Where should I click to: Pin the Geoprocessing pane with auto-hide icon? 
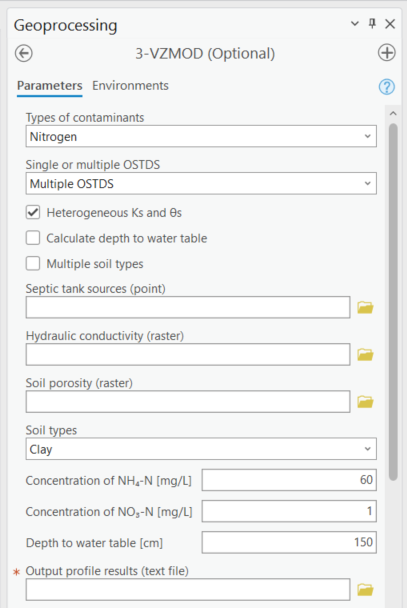372,24
